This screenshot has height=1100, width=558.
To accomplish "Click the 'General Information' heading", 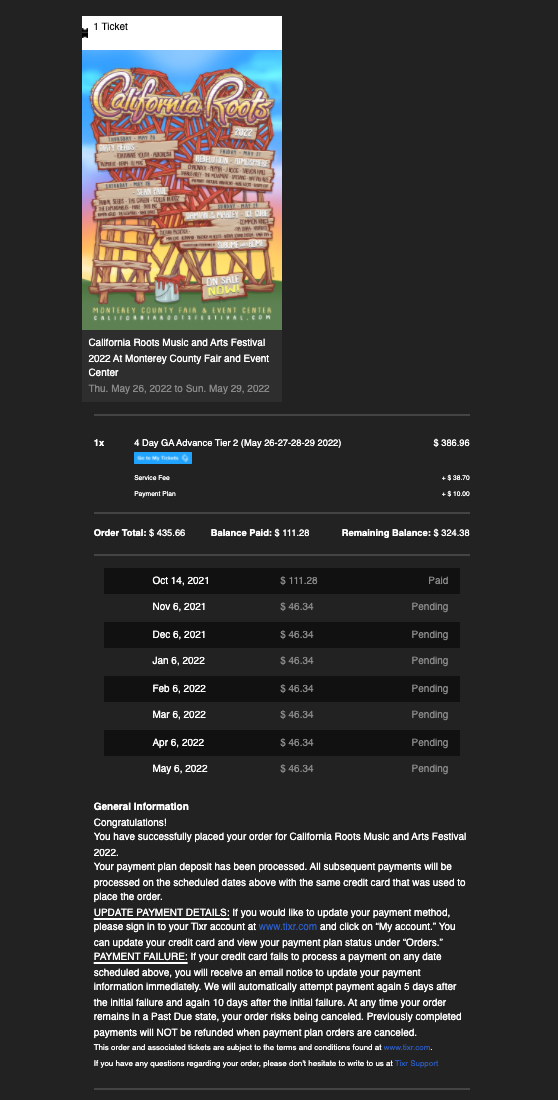I will tap(141, 807).
